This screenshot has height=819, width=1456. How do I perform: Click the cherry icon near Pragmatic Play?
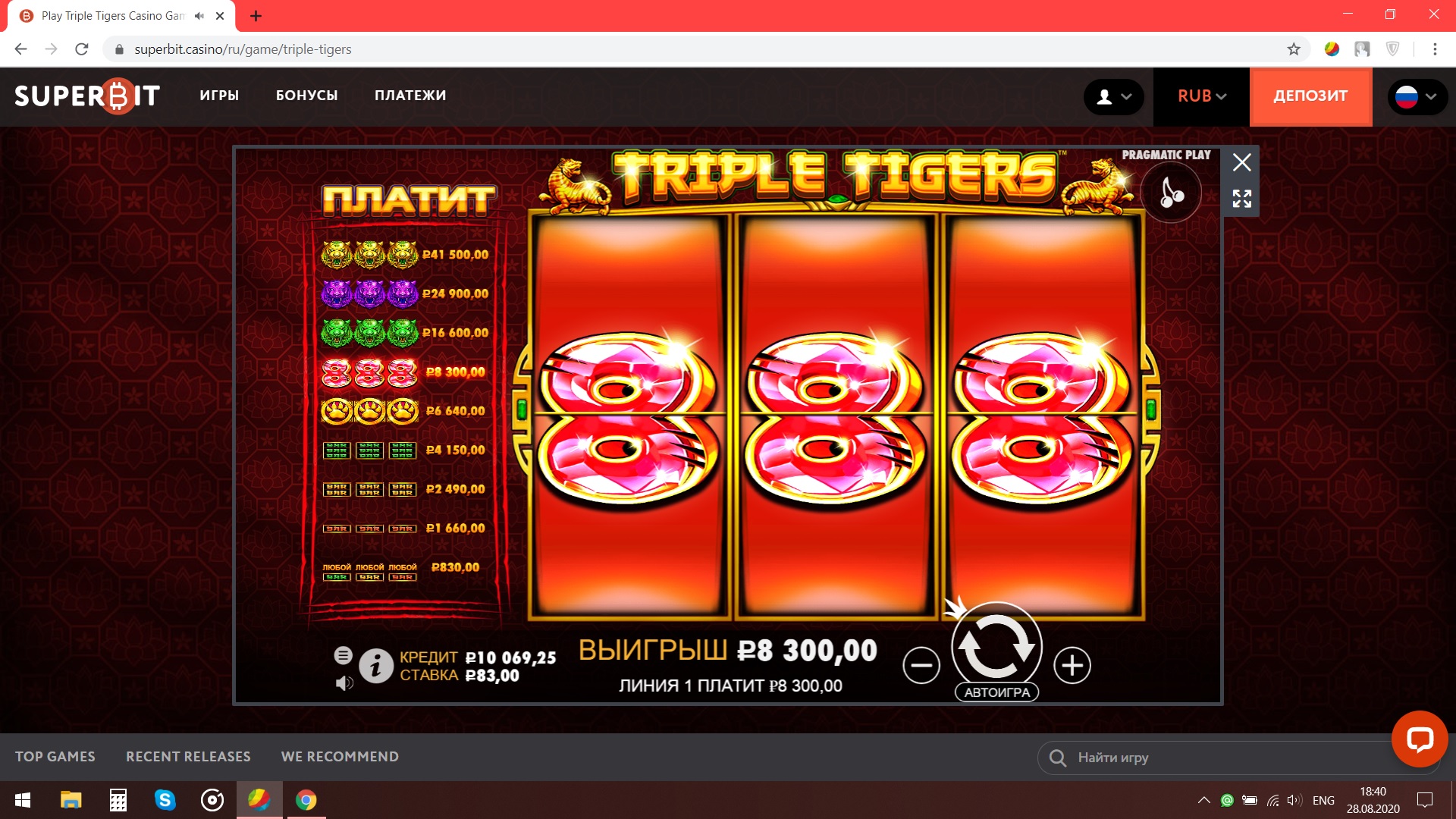(1171, 192)
